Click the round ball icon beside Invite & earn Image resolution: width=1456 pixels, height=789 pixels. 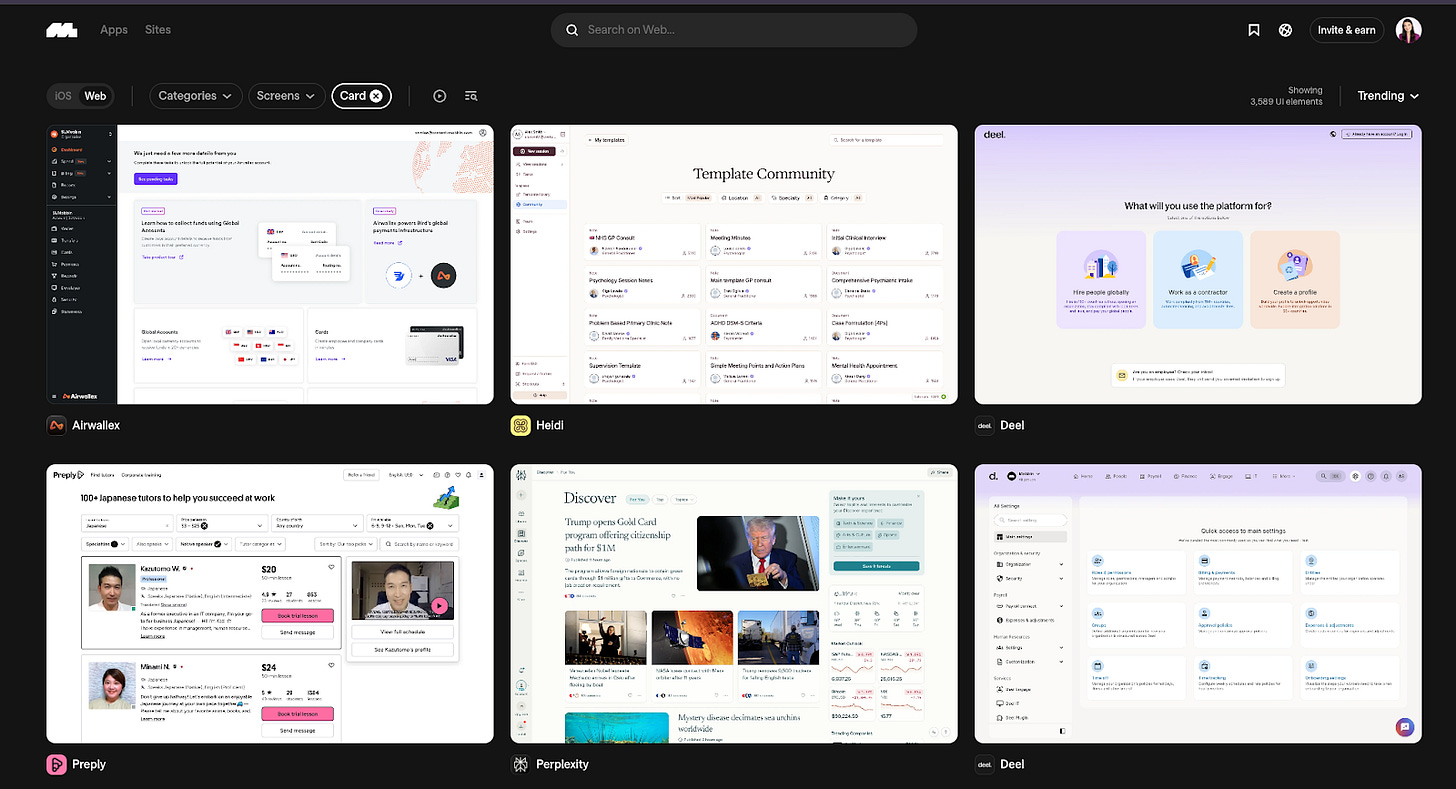1285,30
